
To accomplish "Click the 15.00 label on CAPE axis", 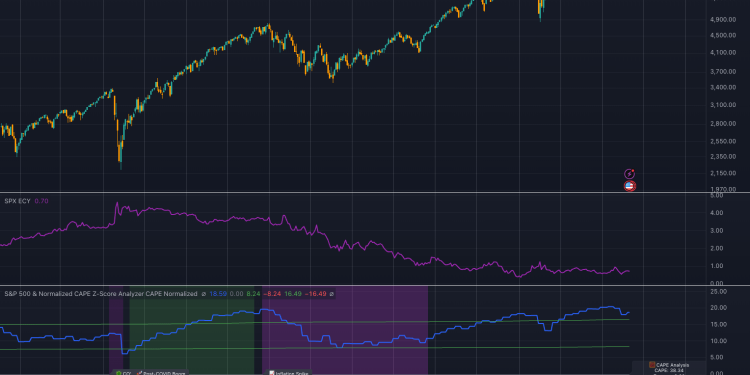I will click(719, 325).
